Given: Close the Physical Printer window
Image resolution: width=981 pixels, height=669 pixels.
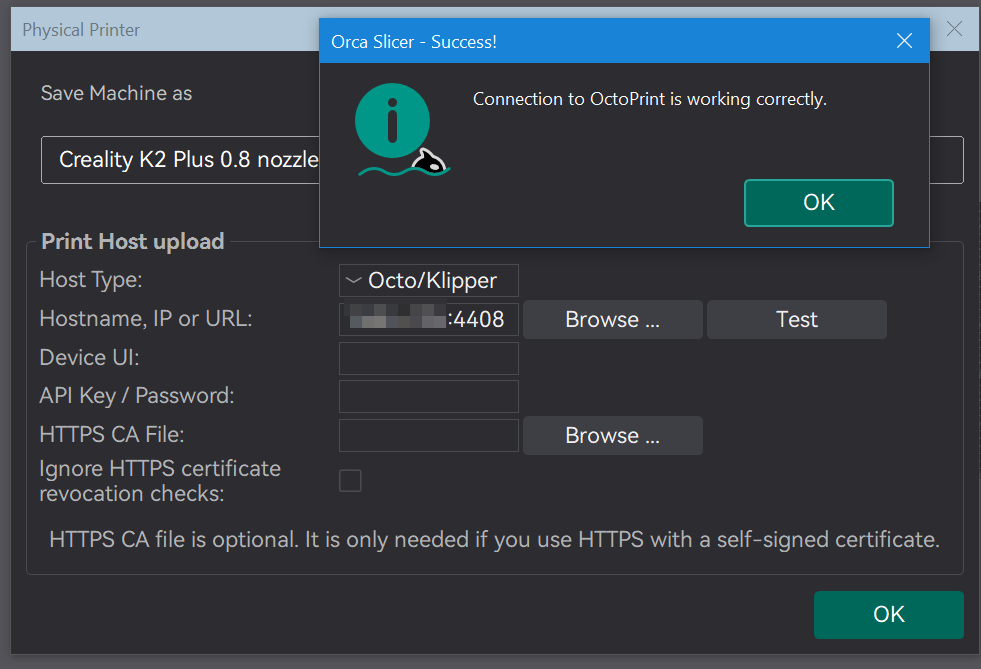Looking at the screenshot, I should point(954,29).
